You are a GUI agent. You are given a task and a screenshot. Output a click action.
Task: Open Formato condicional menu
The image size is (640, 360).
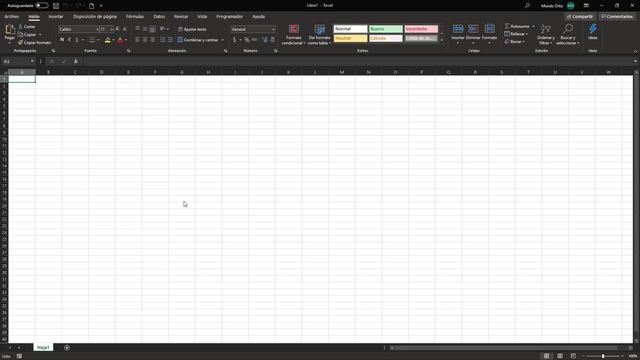point(294,34)
